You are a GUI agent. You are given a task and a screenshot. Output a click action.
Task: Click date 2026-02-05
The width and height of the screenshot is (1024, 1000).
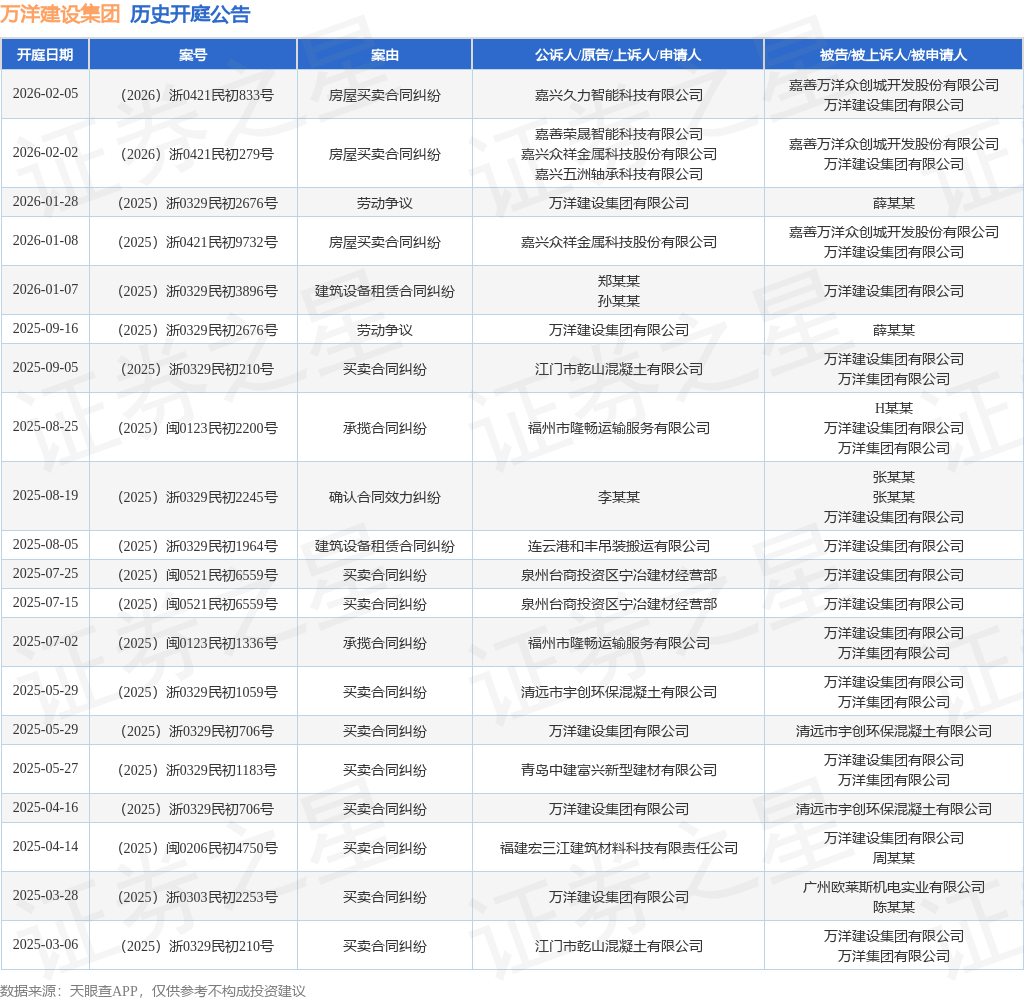point(45,94)
